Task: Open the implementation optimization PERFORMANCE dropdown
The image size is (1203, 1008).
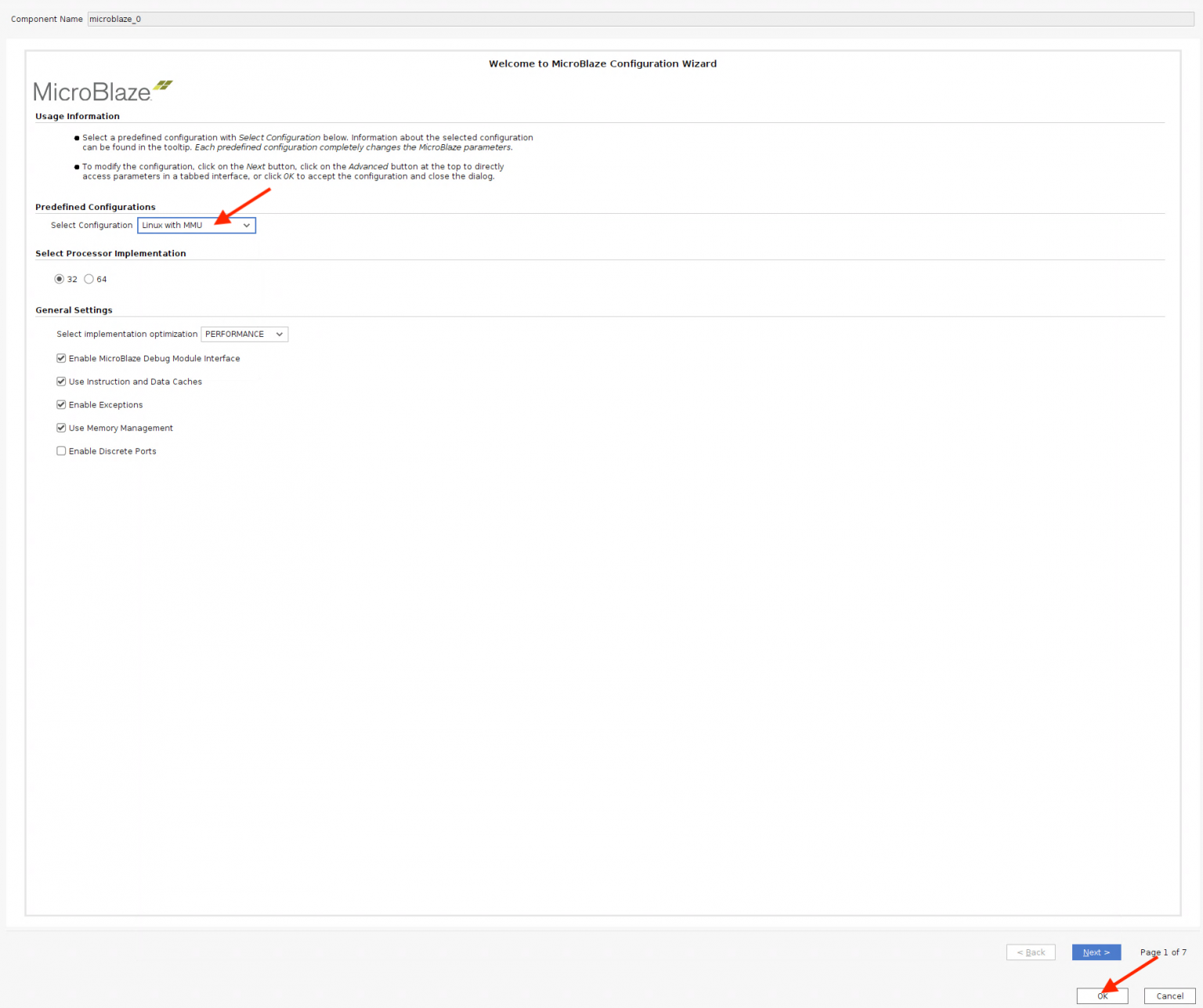Action: tap(244, 334)
